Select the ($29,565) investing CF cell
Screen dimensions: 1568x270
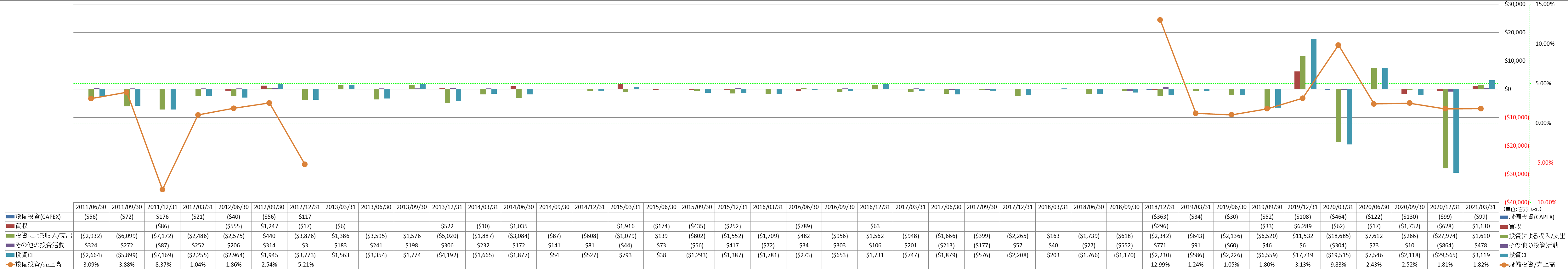[x=1445, y=256]
